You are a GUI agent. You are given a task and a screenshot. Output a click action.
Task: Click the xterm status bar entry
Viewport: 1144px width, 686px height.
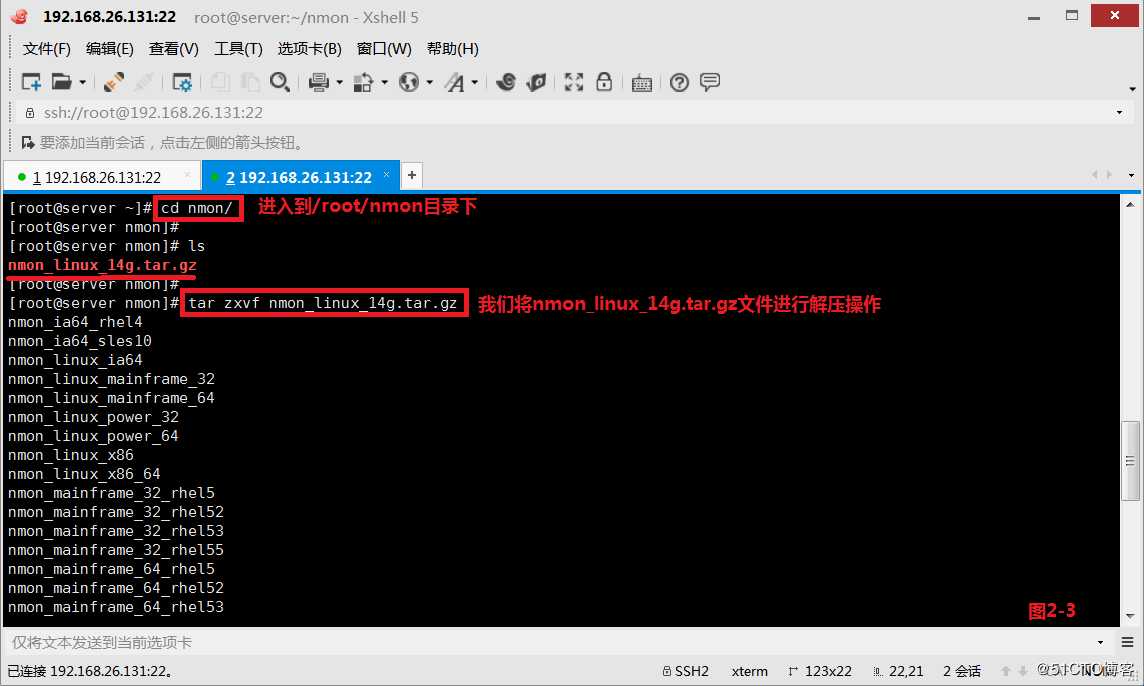click(749, 671)
